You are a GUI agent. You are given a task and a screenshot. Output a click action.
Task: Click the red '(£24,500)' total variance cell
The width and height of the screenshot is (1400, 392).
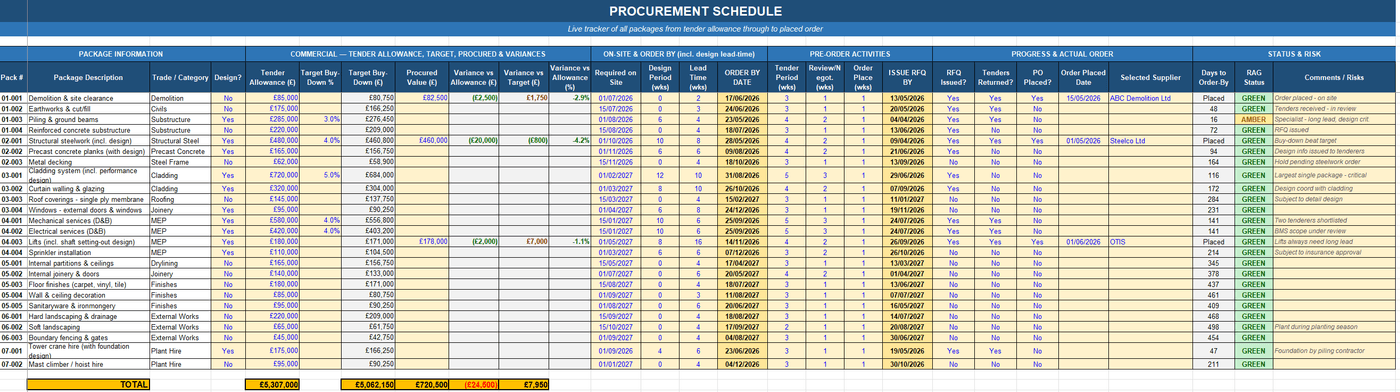[x=473, y=384]
